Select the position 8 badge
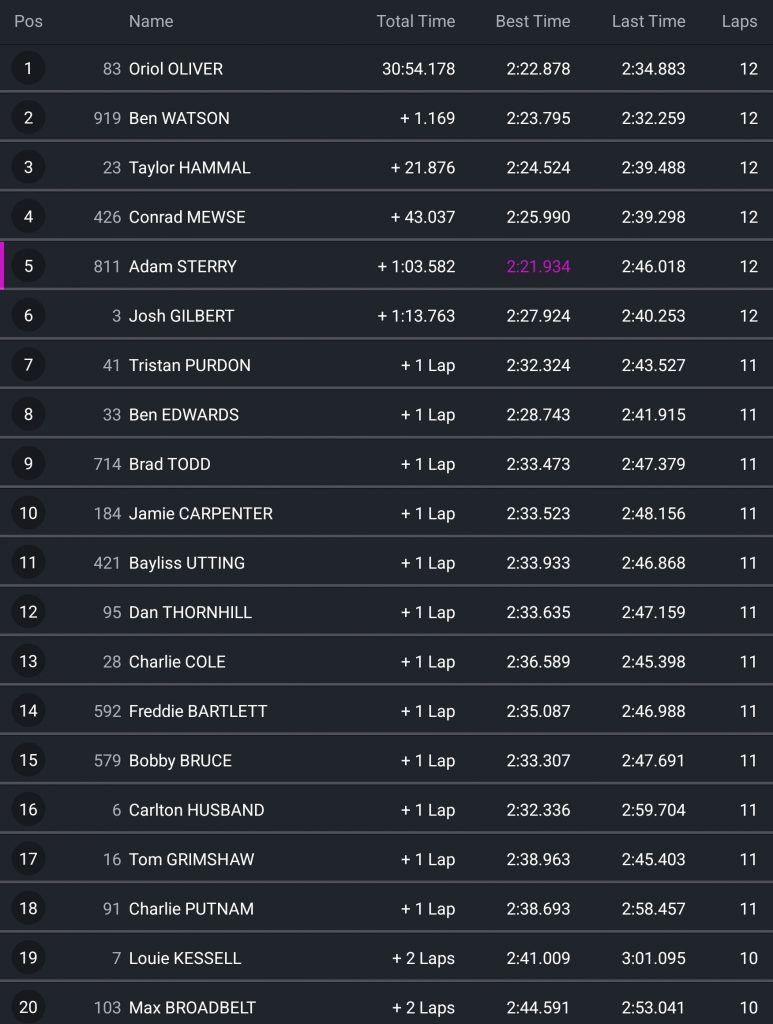This screenshot has width=773, height=1024. (28, 415)
